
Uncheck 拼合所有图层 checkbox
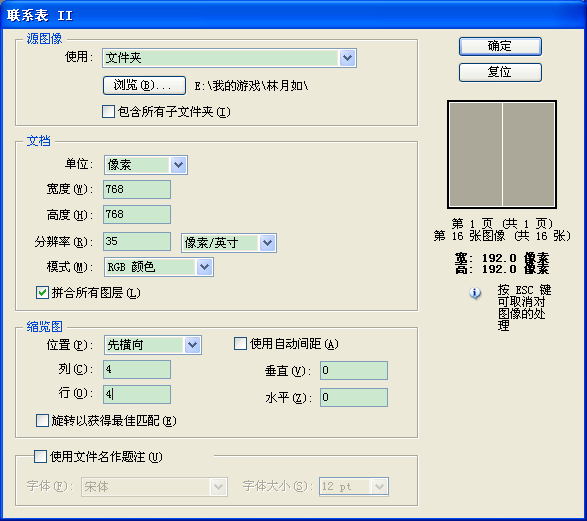point(42,293)
